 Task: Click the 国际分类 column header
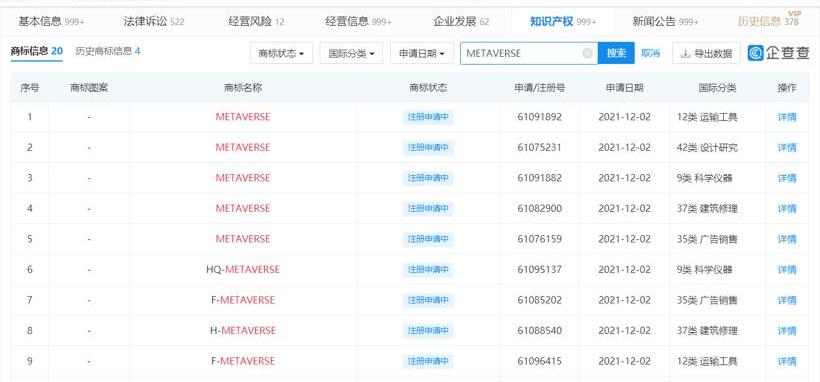click(x=717, y=88)
